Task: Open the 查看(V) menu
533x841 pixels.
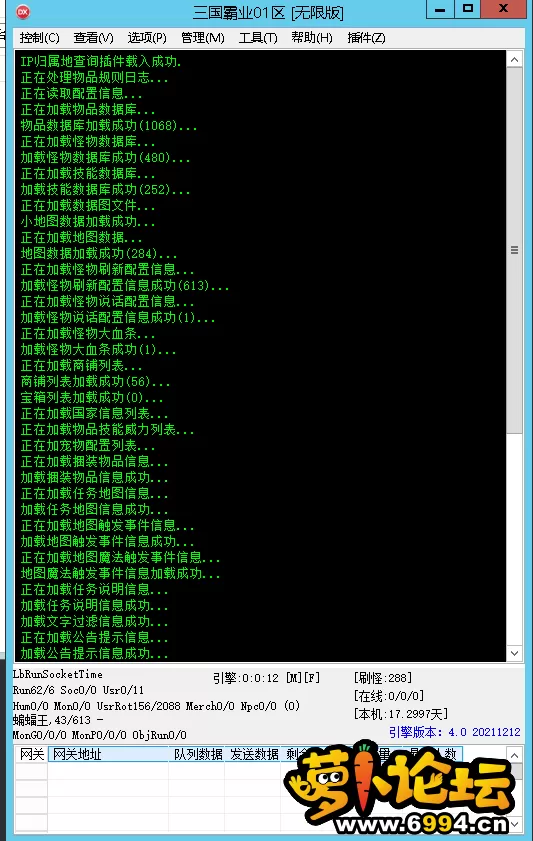Action: pos(93,38)
